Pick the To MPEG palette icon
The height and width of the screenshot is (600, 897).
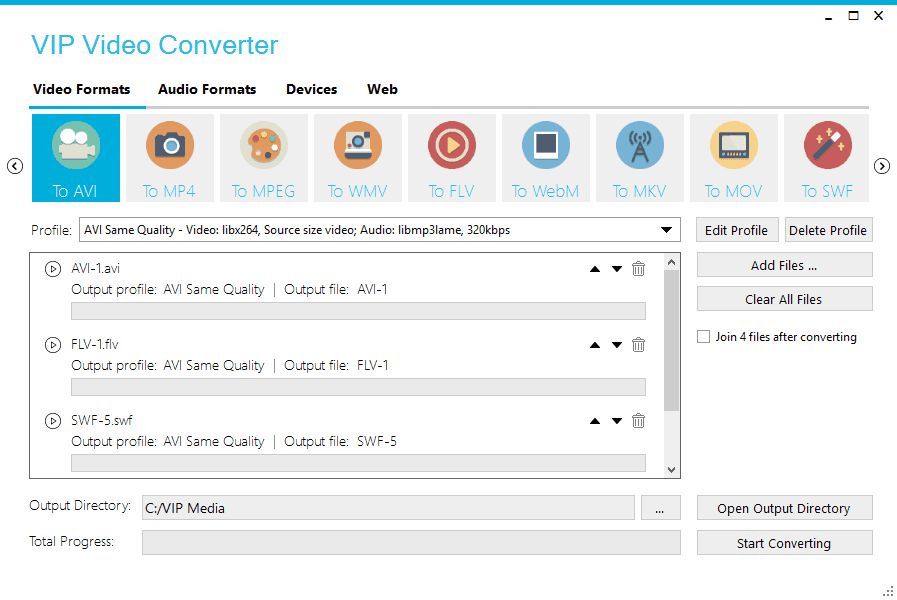click(x=264, y=158)
